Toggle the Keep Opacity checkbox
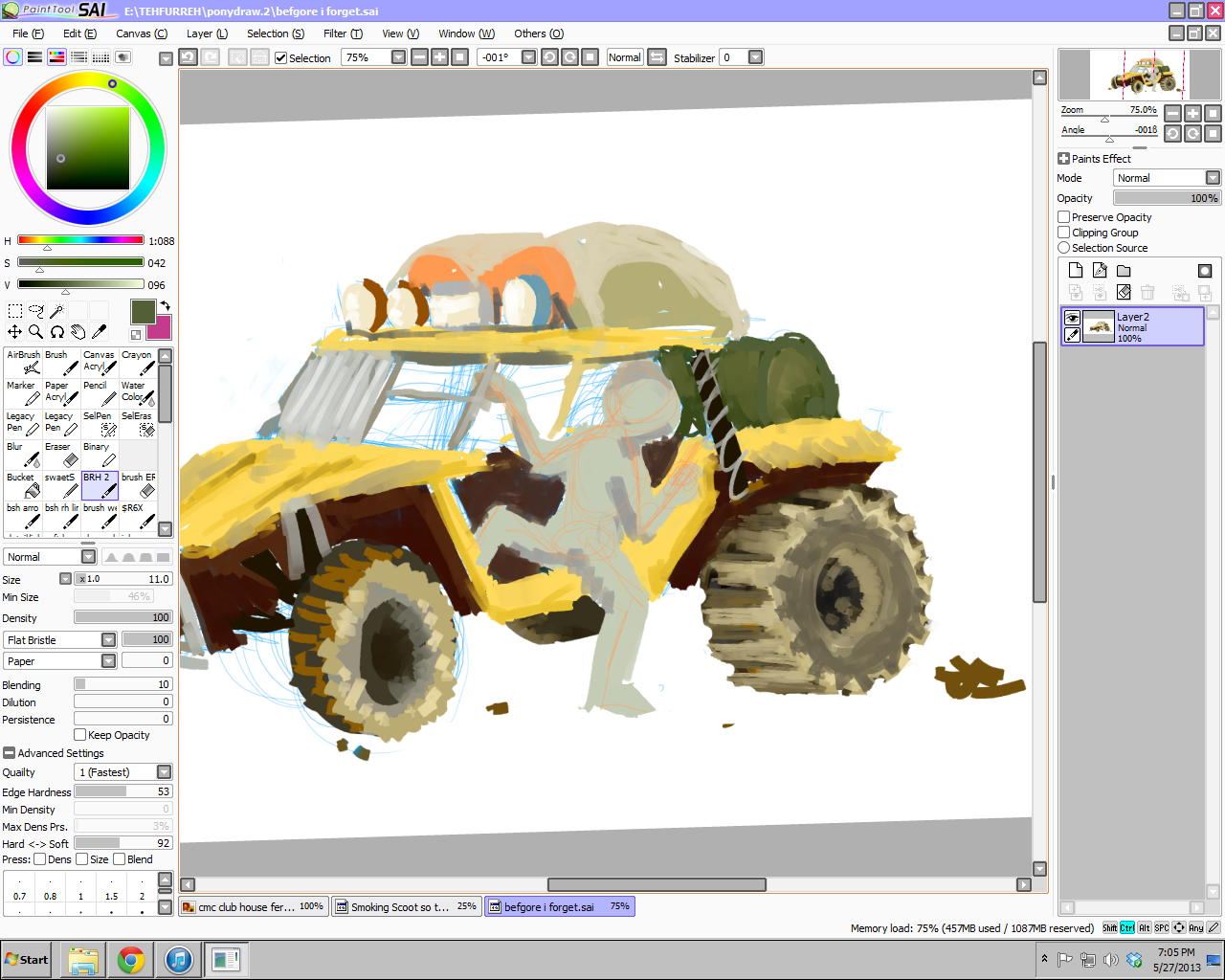 pos(80,735)
